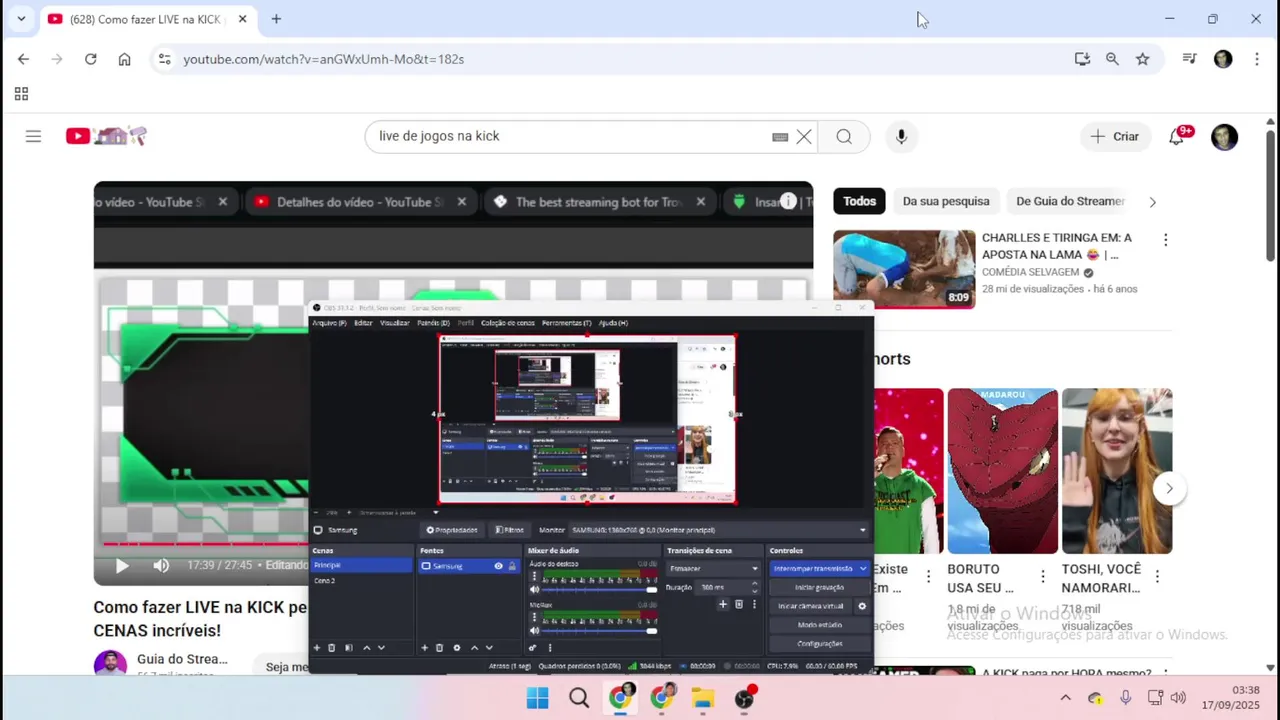1280x720 pixels.
Task: Delete selected scene with Cenas trash icon
Action: tap(332, 648)
